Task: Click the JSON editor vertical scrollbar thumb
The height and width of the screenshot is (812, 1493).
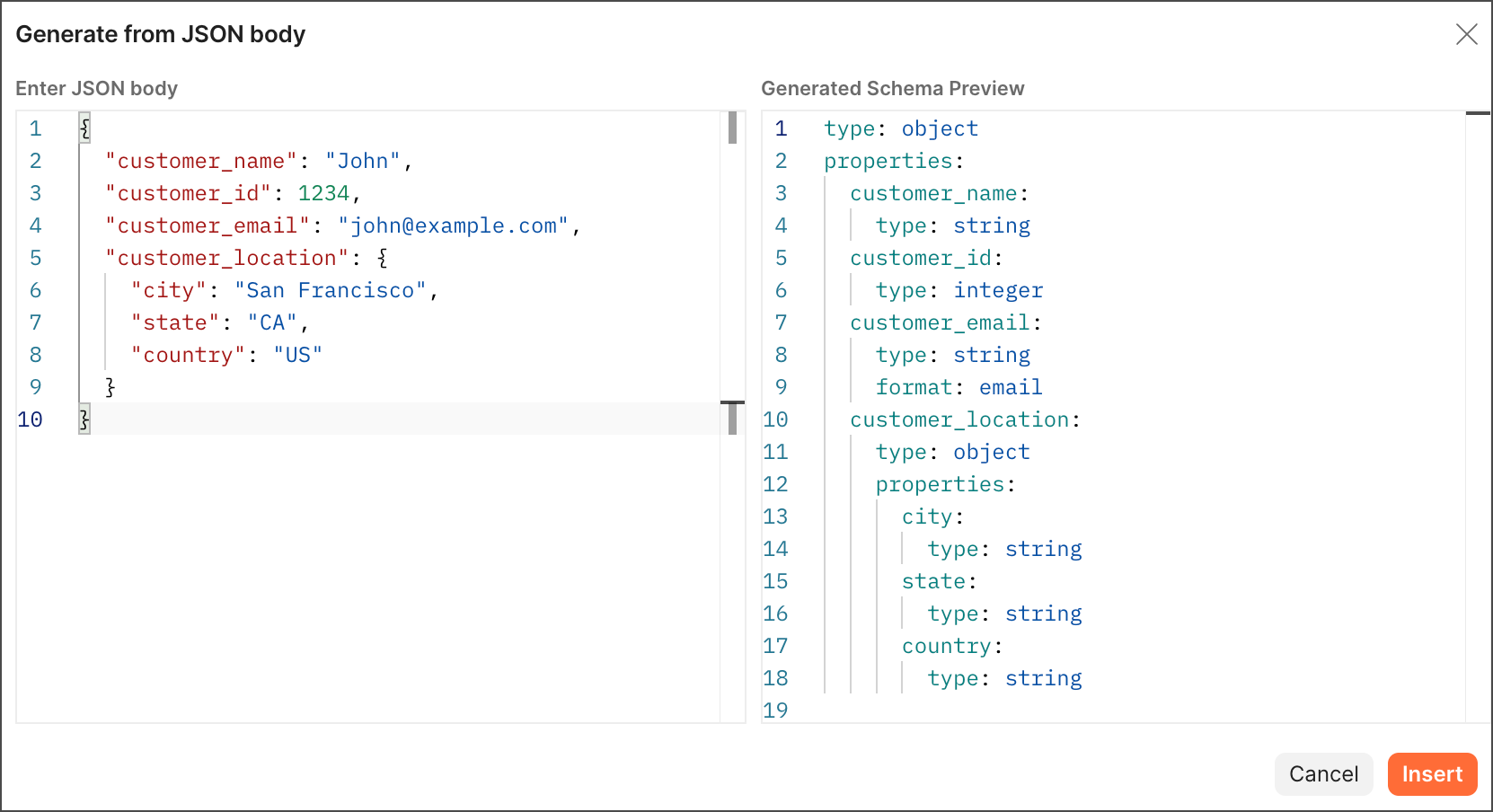Action: point(732,128)
